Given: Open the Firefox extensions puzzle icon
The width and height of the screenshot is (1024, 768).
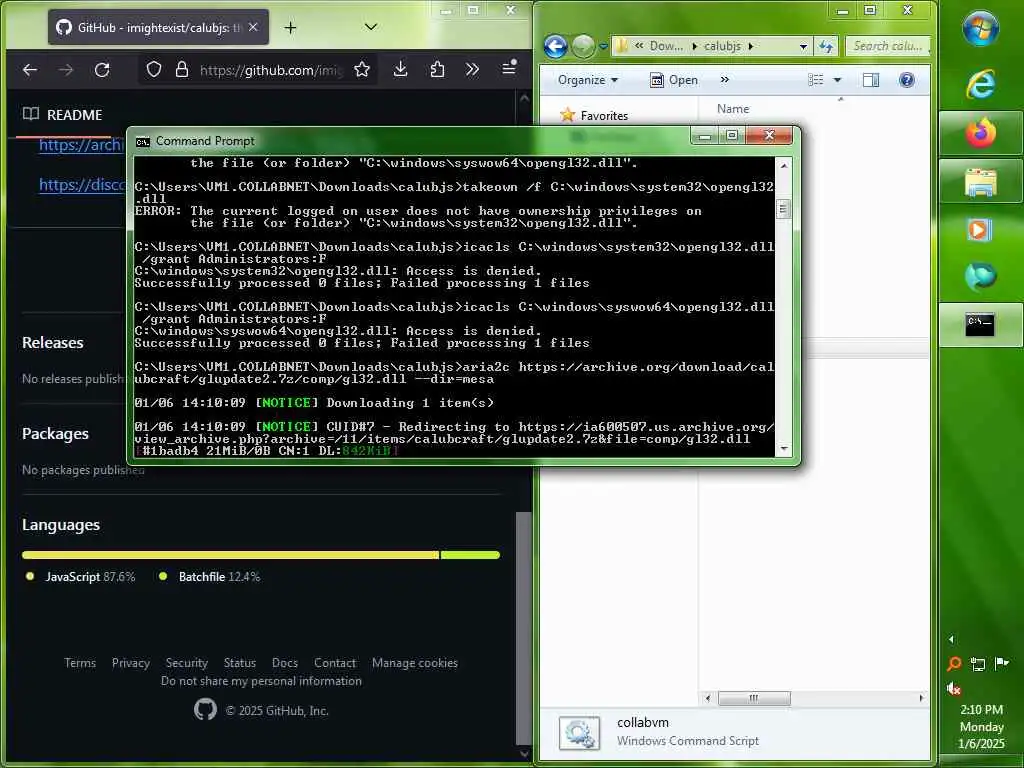Looking at the screenshot, I should pos(437,69).
